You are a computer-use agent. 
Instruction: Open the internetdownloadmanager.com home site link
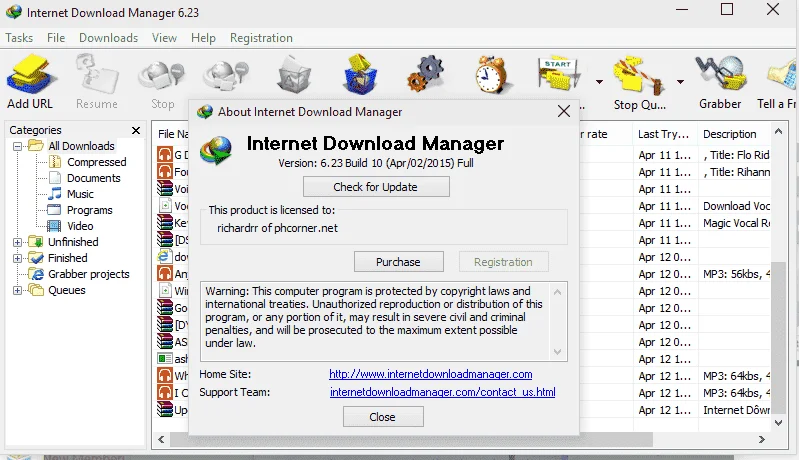click(x=431, y=374)
